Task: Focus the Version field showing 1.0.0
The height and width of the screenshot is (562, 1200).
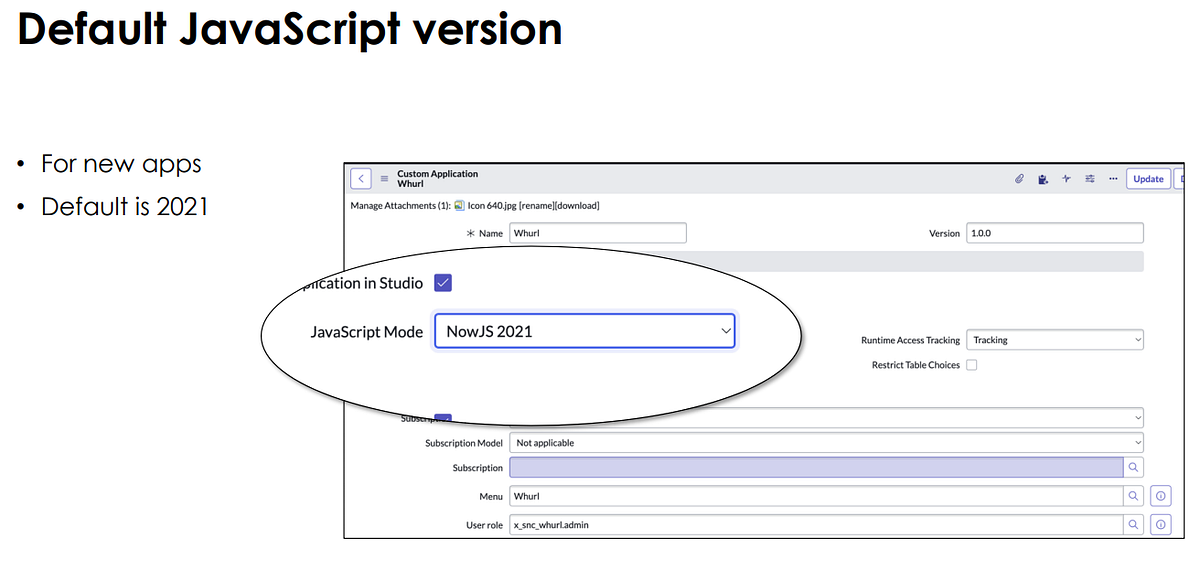Action: pos(1054,233)
